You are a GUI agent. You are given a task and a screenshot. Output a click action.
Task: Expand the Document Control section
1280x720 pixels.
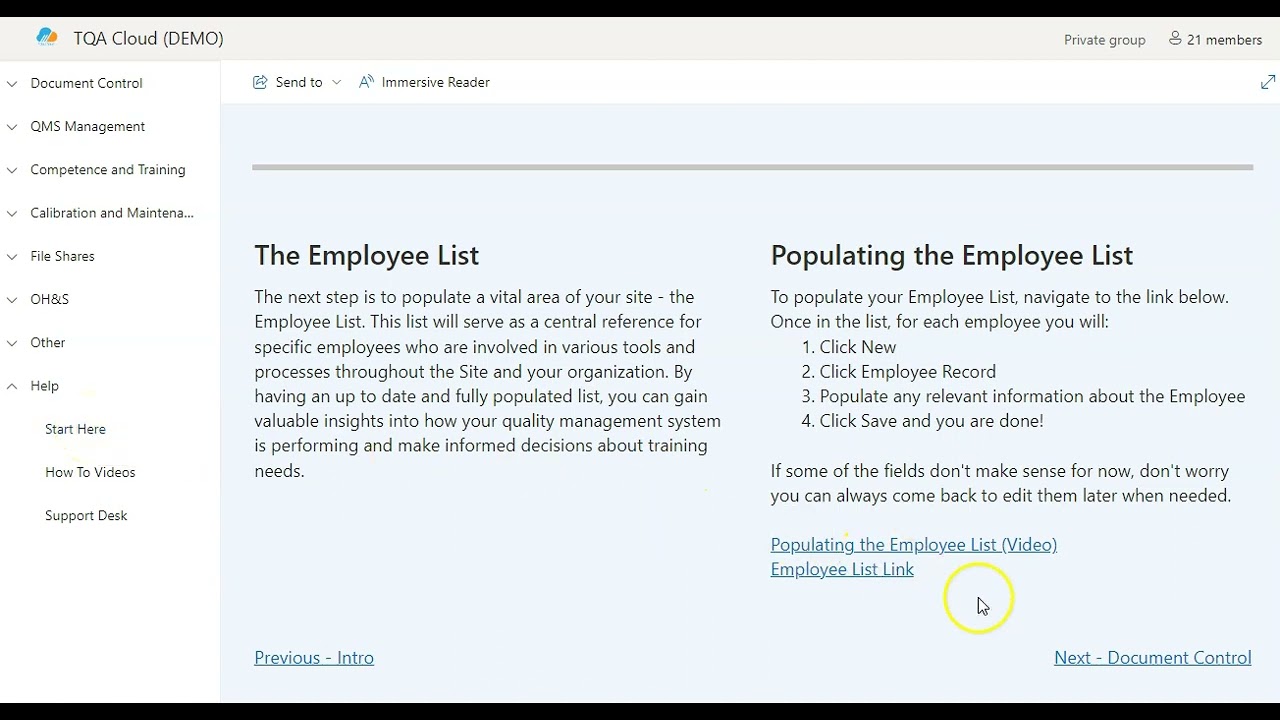click(12, 84)
